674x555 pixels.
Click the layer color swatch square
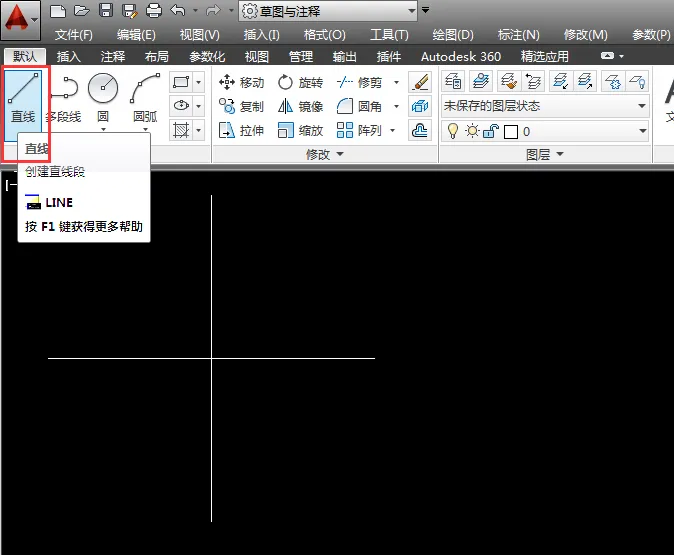[511, 132]
